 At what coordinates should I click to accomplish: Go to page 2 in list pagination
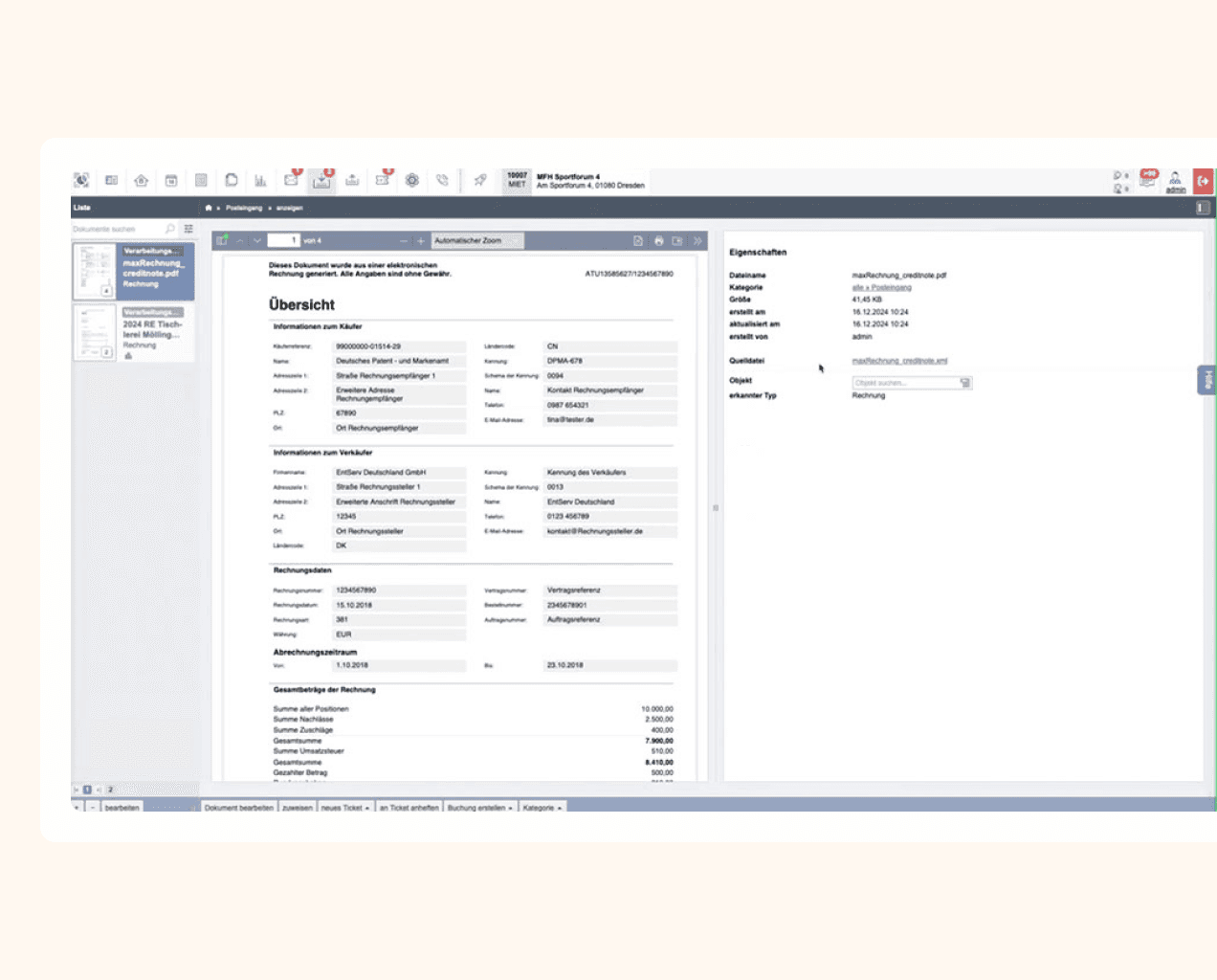(x=110, y=790)
